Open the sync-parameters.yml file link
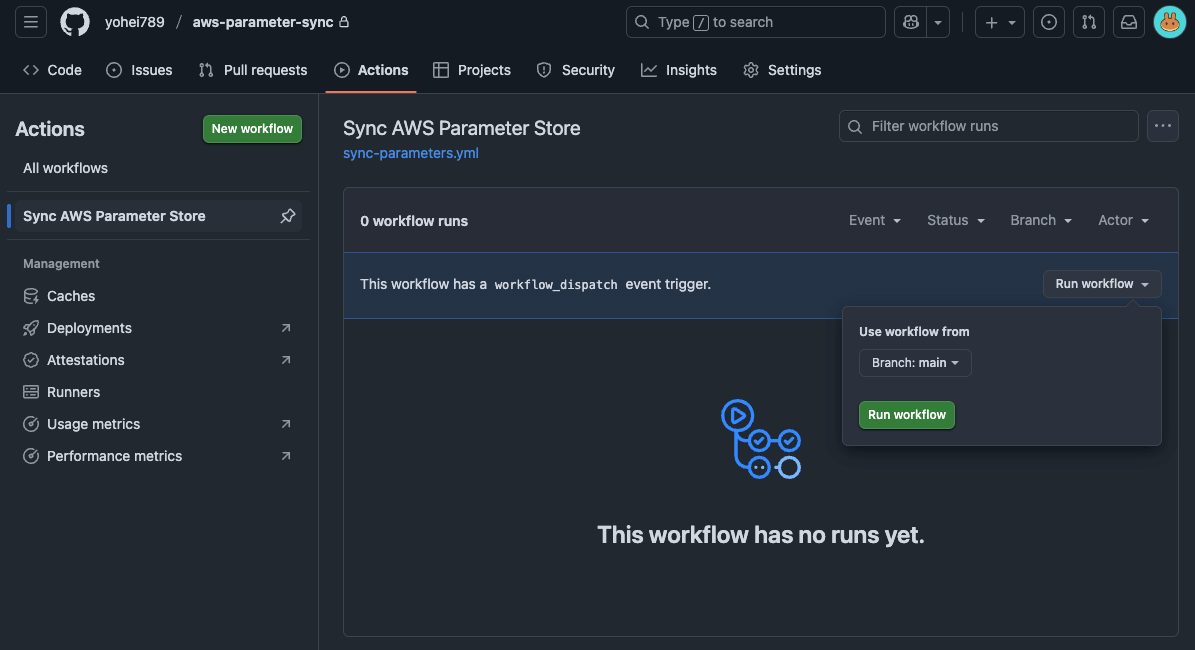 coord(410,152)
